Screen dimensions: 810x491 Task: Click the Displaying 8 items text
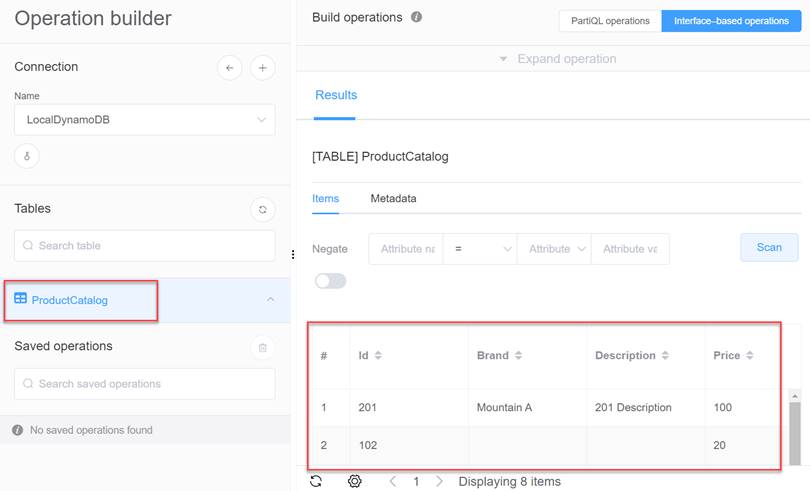pyautogui.click(x=509, y=482)
